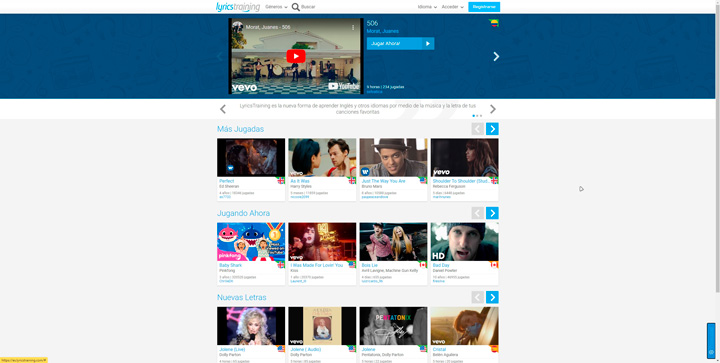Image resolution: width=720 pixels, height=363 pixels.
Task: Click the UK flag on Perfect card
Action: pos(281,180)
